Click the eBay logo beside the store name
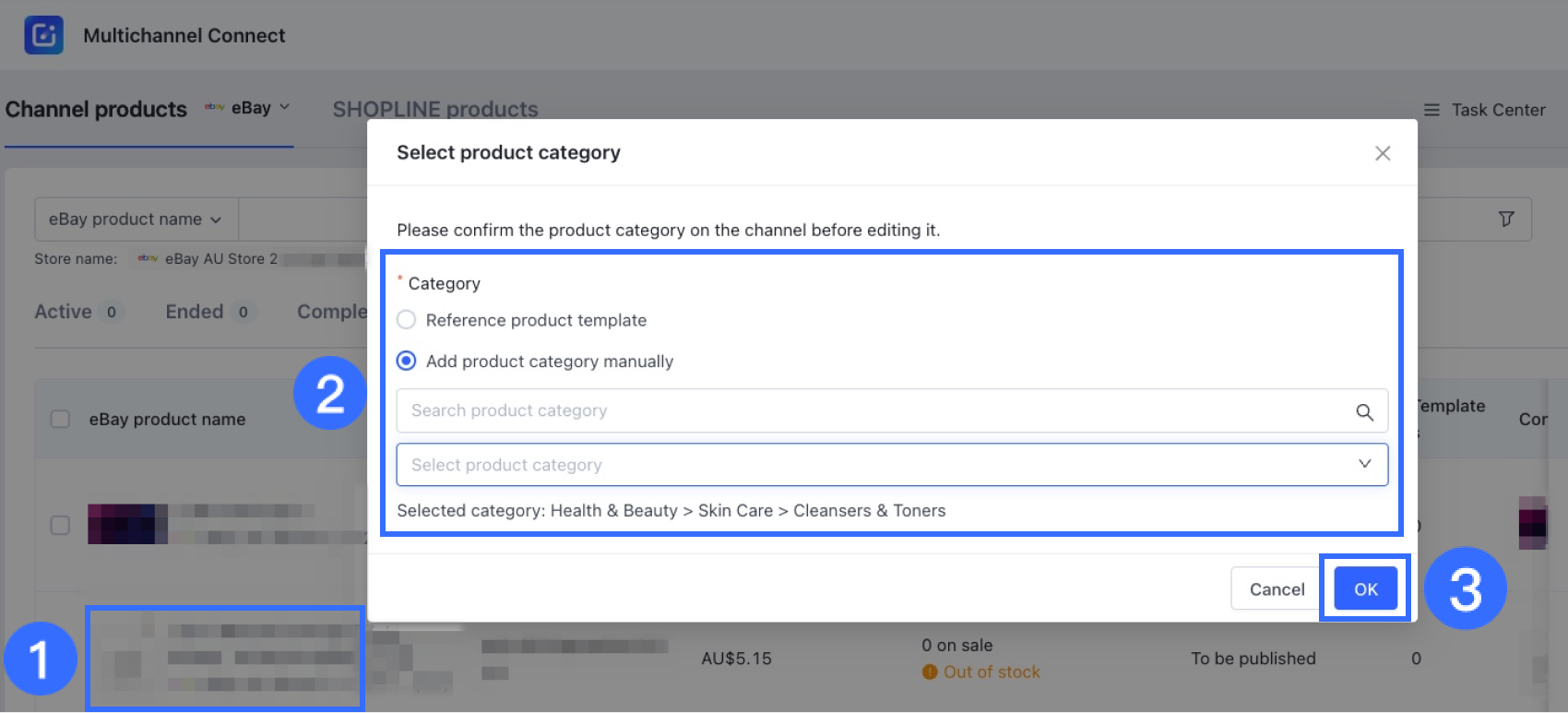This screenshot has width=1568, height=713. tap(148, 259)
